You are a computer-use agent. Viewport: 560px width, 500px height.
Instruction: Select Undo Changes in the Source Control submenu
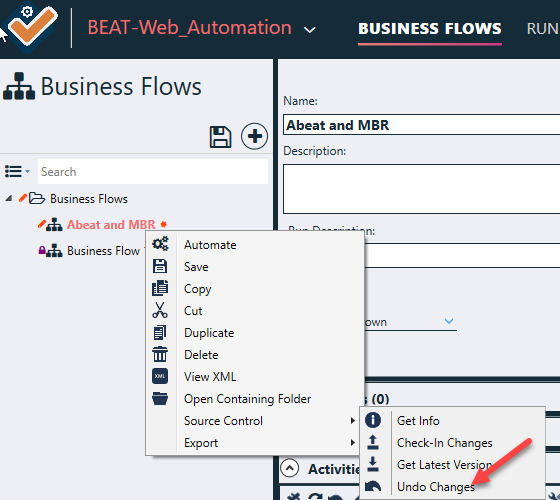435,487
